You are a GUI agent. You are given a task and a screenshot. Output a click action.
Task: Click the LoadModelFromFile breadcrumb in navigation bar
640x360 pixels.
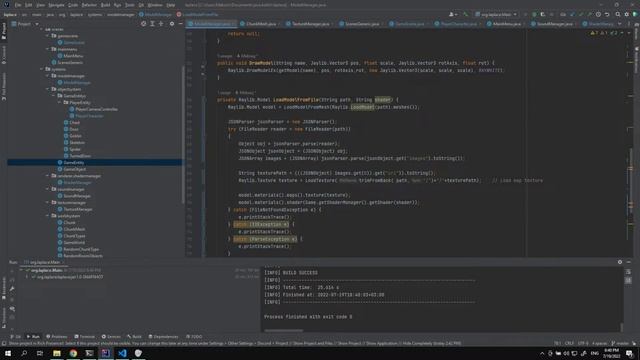click(198, 14)
